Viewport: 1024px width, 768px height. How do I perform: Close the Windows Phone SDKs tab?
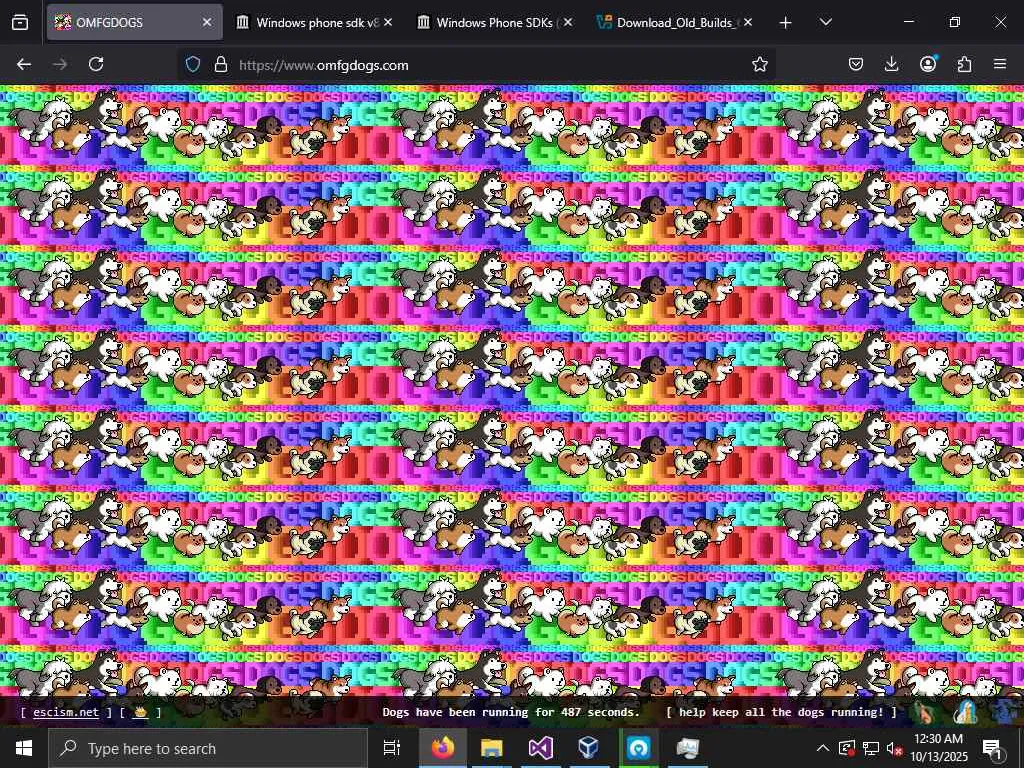point(568,22)
